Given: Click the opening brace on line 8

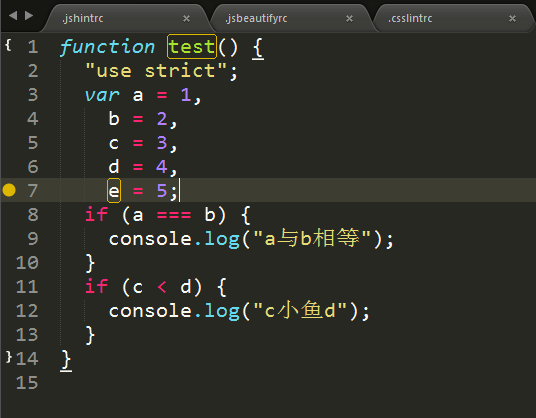Looking at the screenshot, I should click(x=245, y=215).
